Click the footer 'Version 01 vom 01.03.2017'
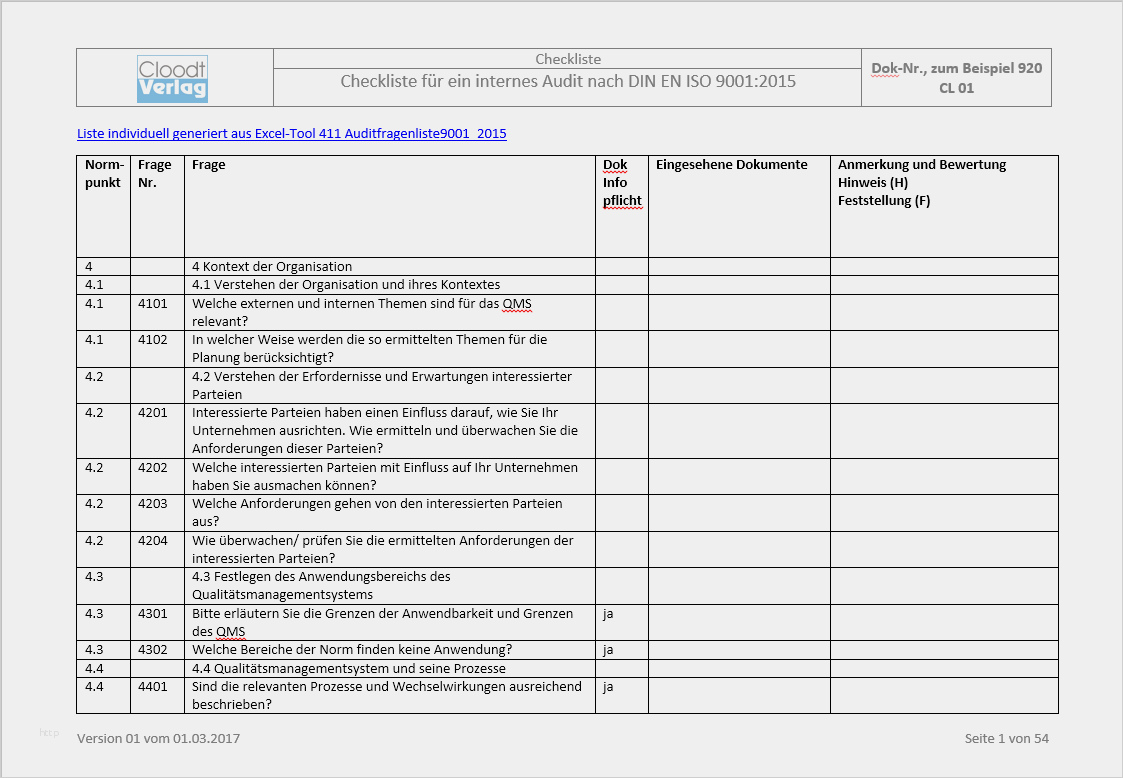This screenshot has width=1123, height=778. tap(158, 739)
